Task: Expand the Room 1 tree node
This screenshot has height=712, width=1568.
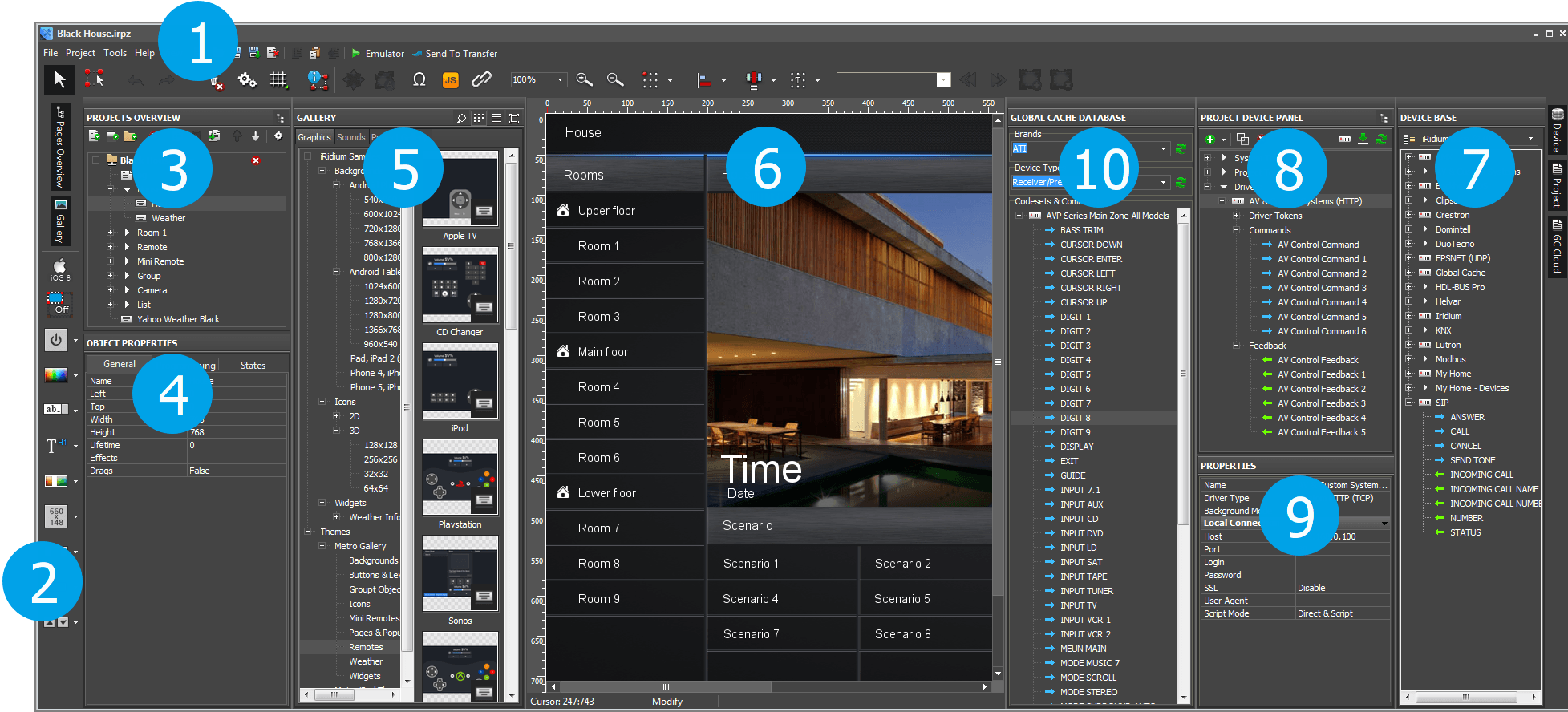Action: pos(110,233)
